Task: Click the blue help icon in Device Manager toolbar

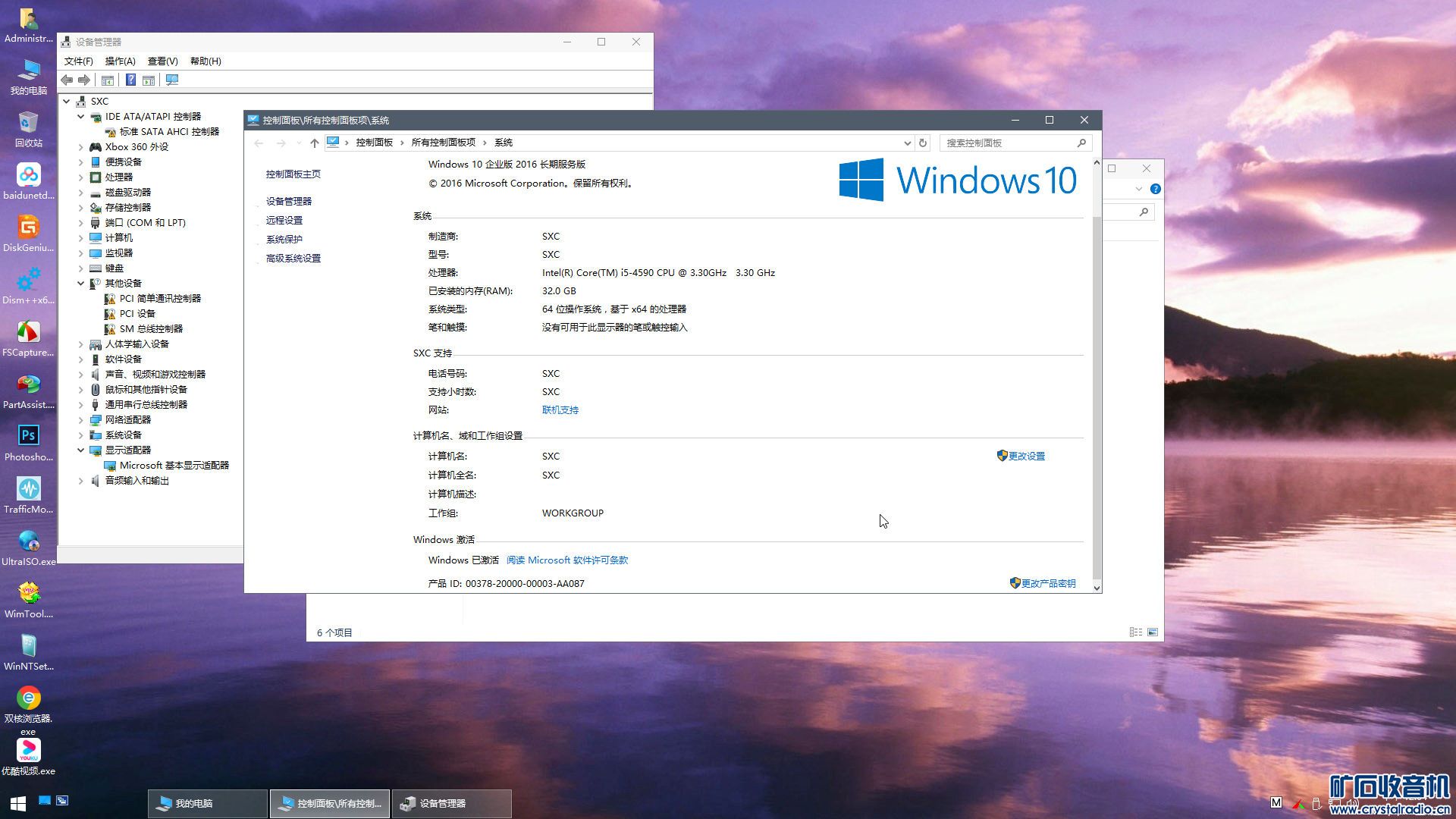Action: (130, 80)
